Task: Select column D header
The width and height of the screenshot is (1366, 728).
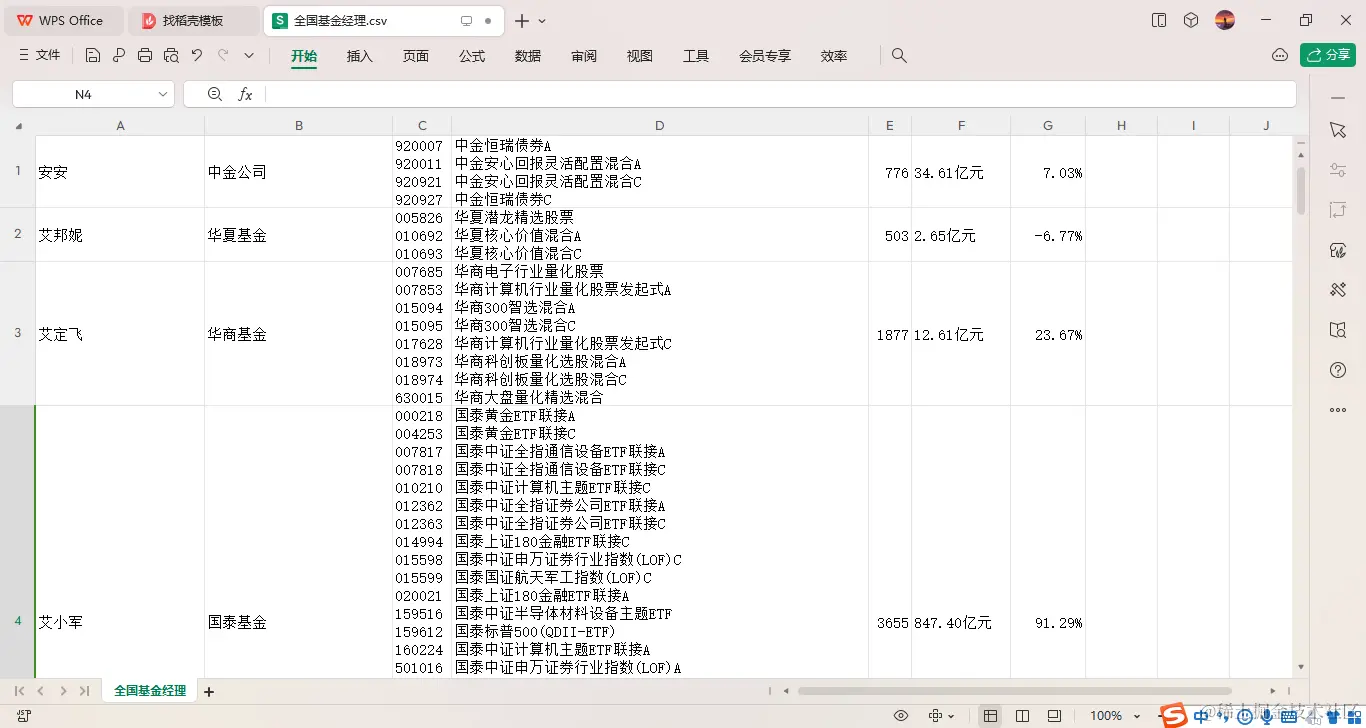Action: tap(660, 126)
